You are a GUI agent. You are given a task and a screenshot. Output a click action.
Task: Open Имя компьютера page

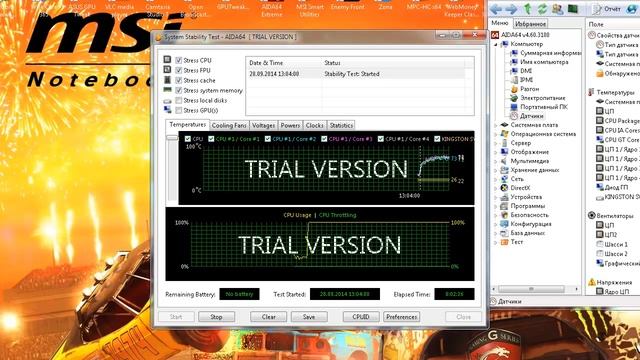coord(544,62)
